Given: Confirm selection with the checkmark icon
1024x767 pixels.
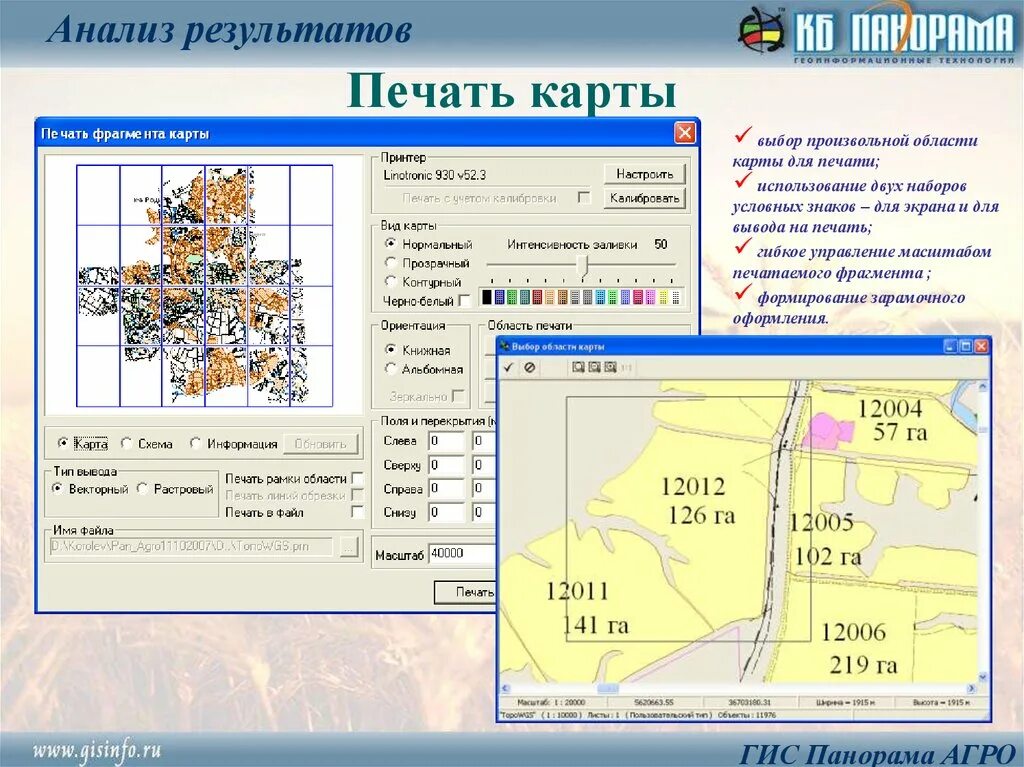Looking at the screenshot, I should click(508, 368).
